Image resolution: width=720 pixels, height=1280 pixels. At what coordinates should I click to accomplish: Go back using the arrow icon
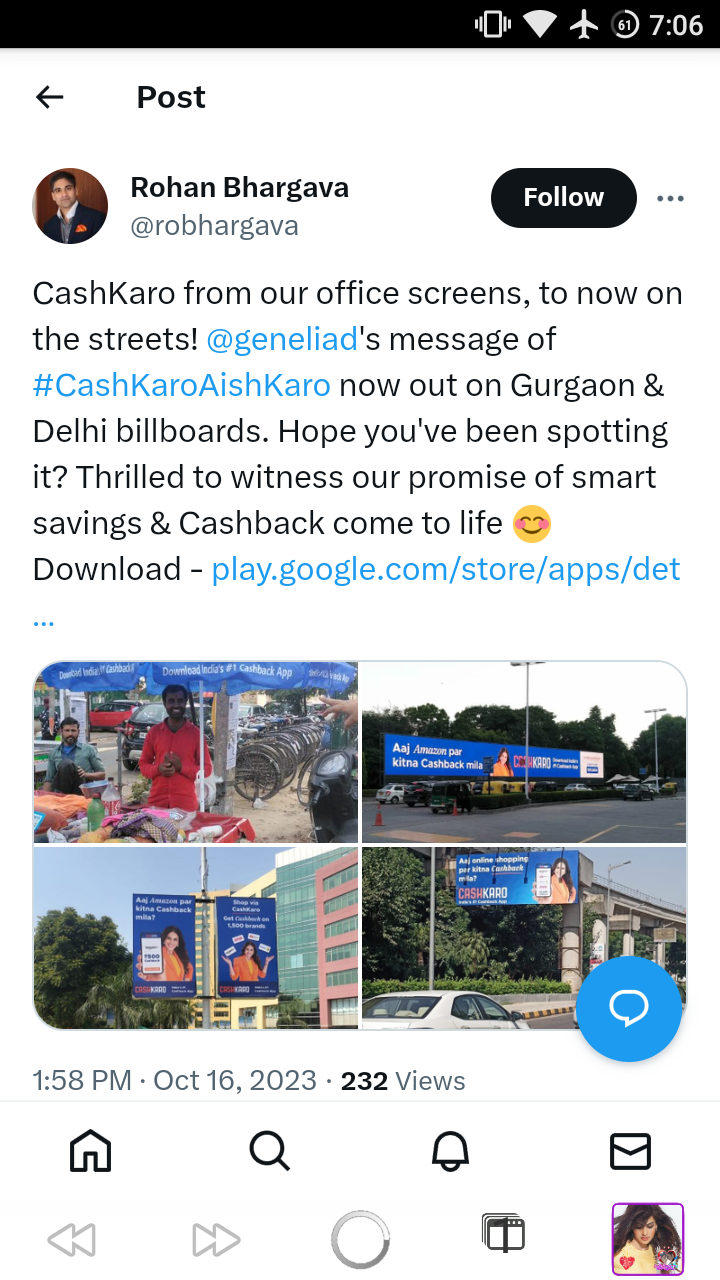tap(49, 97)
